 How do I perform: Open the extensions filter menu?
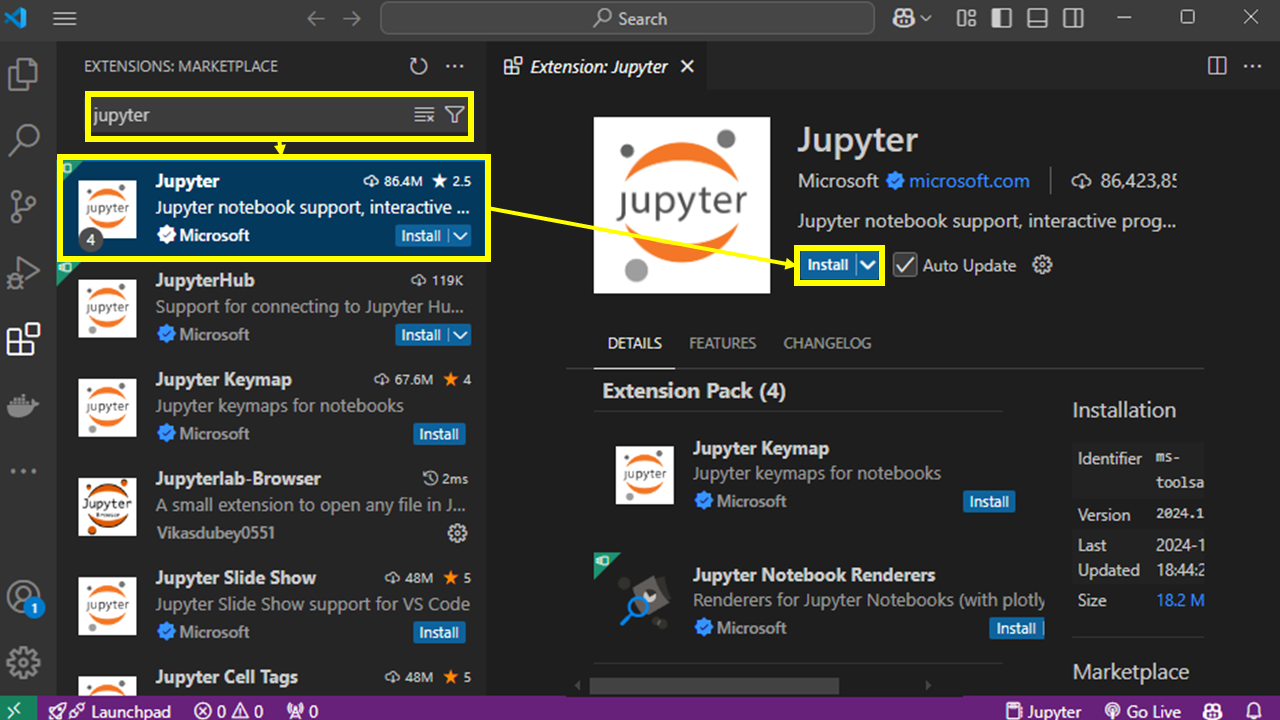point(455,115)
